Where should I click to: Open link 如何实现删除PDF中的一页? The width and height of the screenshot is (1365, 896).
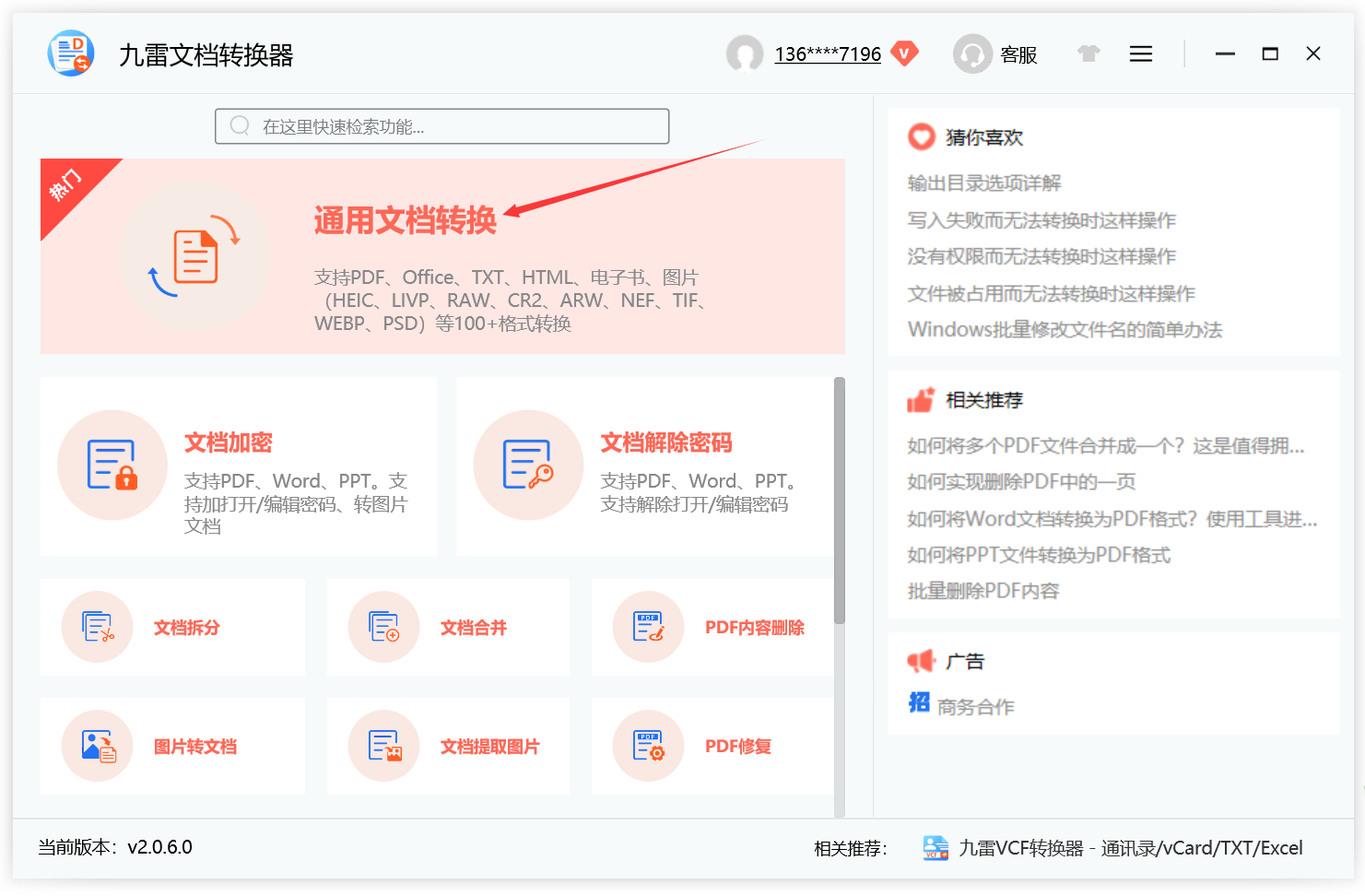coord(1021,481)
